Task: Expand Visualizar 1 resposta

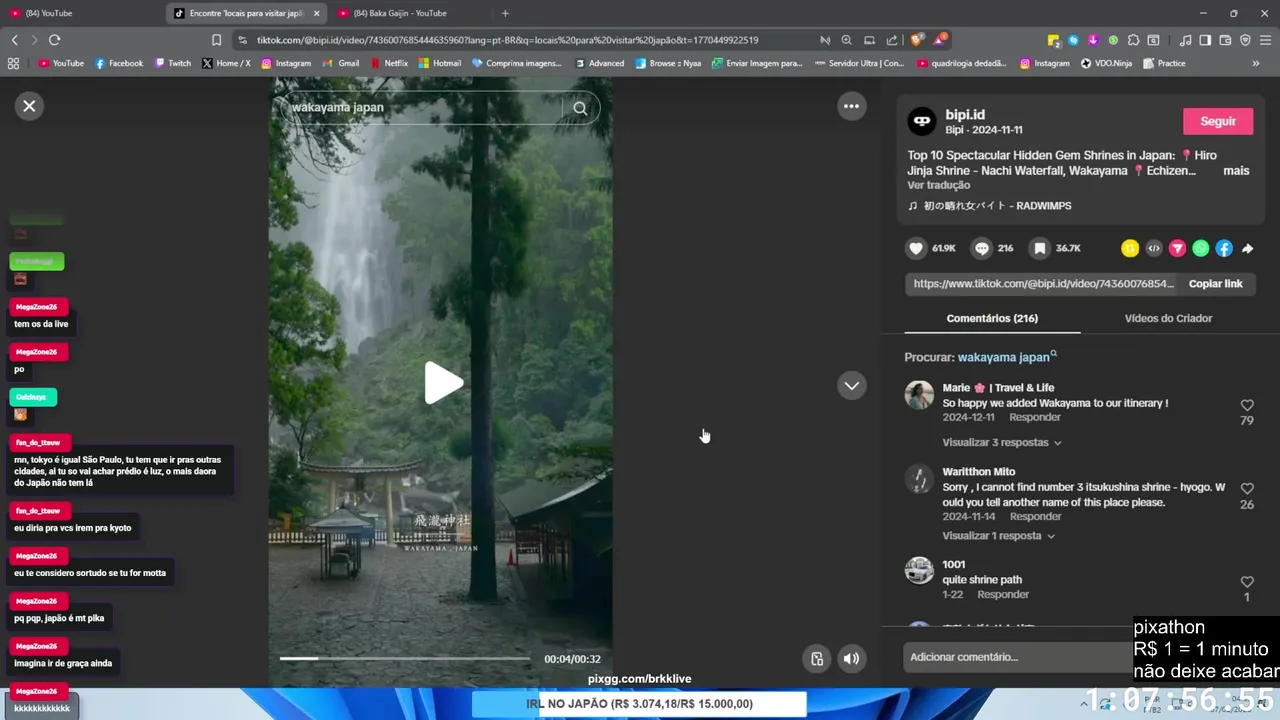Action: (996, 536)
